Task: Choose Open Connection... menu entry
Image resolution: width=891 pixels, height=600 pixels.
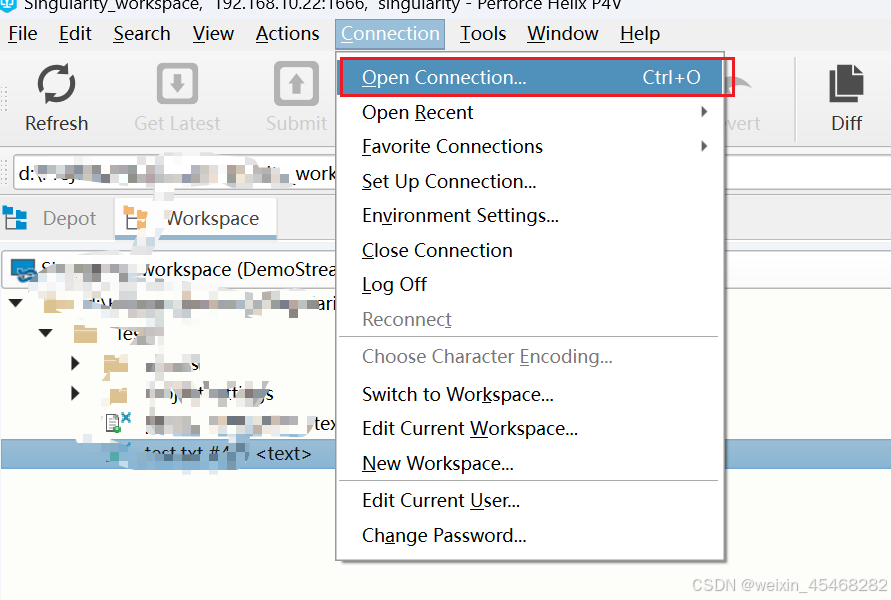Action: 531,77
